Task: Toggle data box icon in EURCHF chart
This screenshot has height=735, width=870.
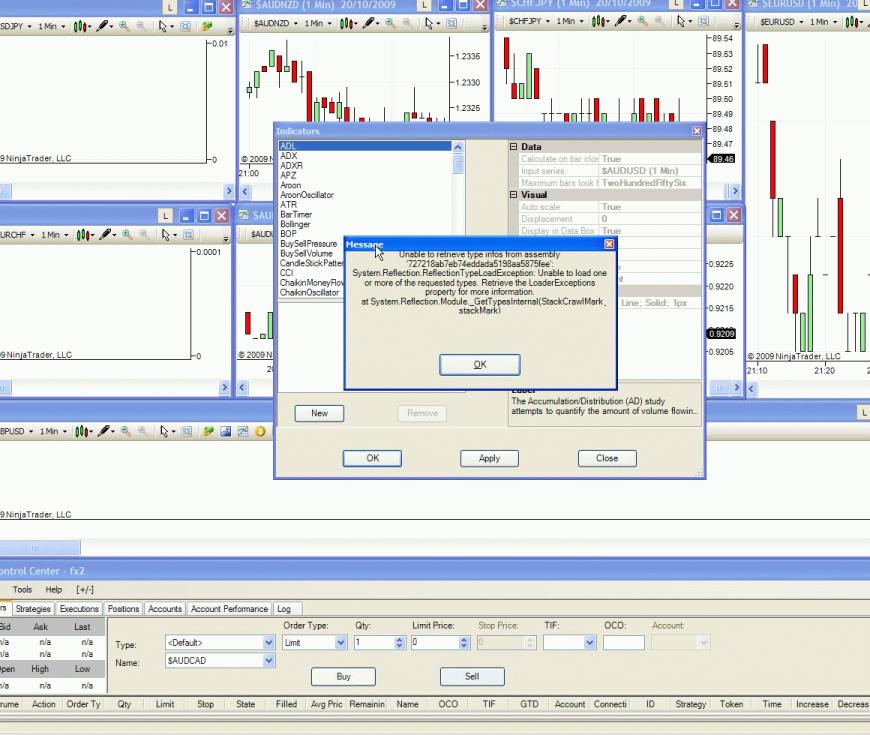Action: [188, 235]
